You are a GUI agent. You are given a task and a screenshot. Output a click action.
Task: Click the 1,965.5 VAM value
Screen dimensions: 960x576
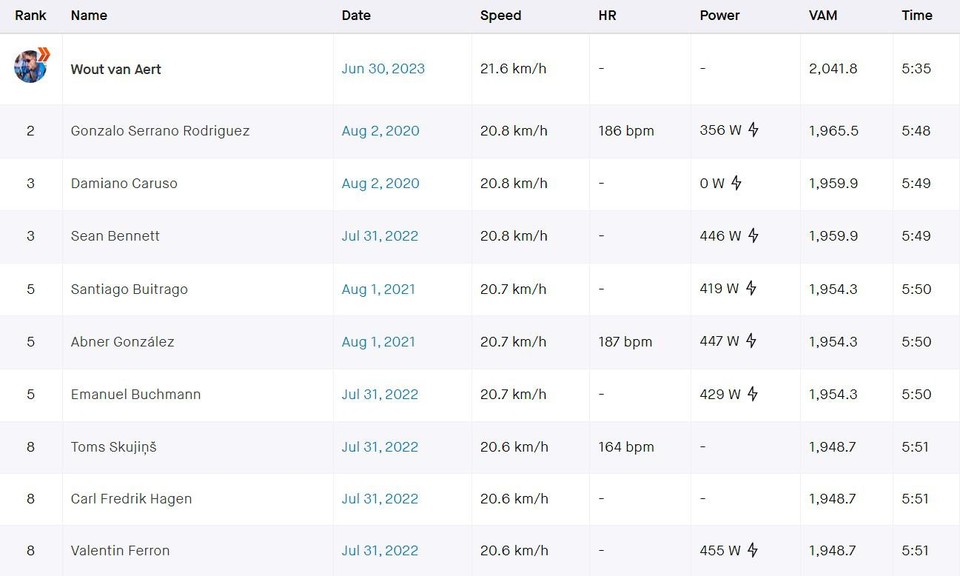pos(833,130)
